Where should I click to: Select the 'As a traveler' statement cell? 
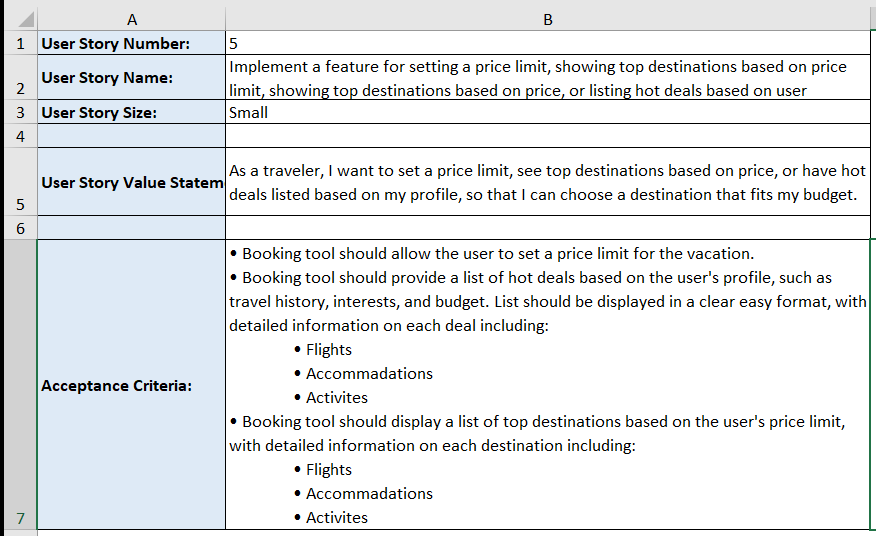click(x=548, y=182)
